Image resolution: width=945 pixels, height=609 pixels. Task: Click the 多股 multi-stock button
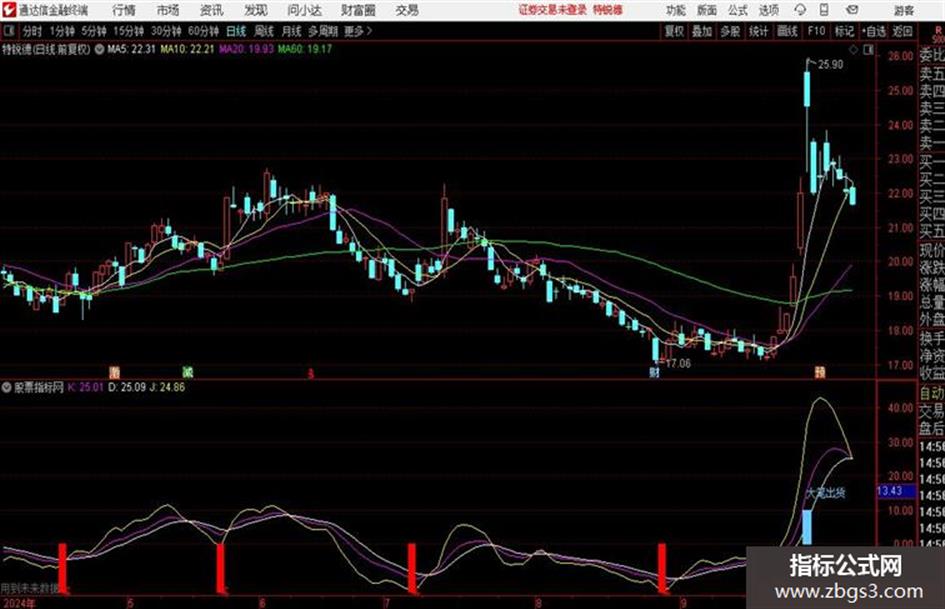pyautogui.click(x=730, y=31)
